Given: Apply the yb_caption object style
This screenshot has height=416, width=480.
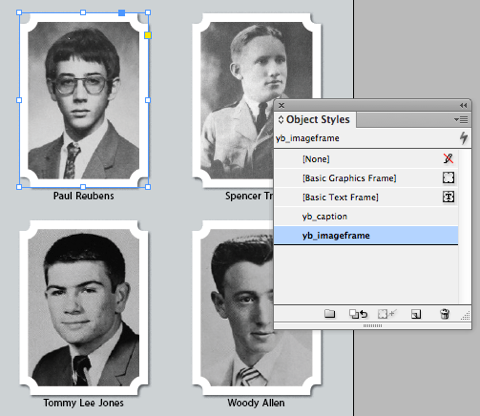Looking at the screenshot, I should coord(366,216).
